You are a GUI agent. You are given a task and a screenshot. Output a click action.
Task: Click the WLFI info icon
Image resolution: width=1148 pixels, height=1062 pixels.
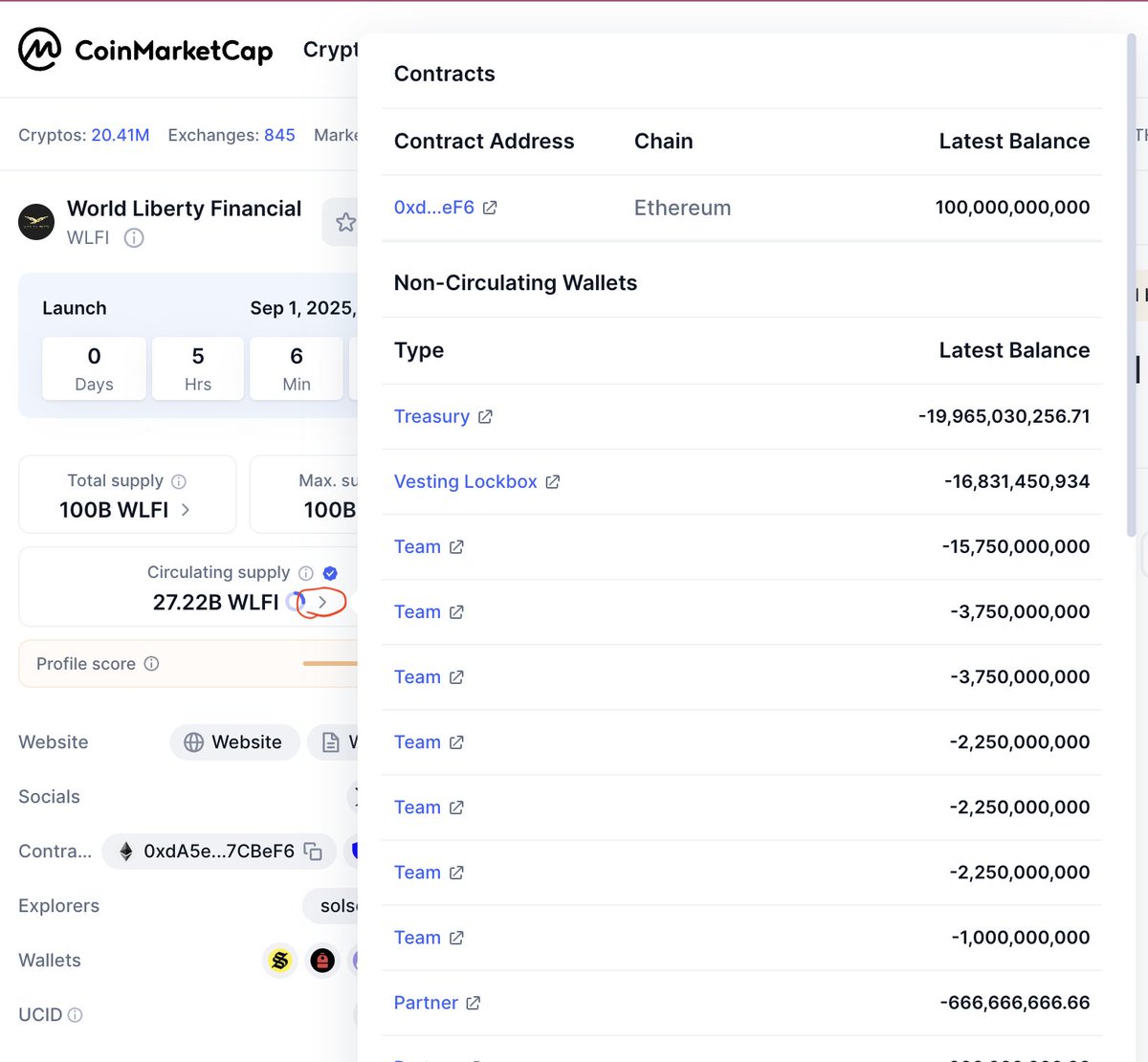134,237
